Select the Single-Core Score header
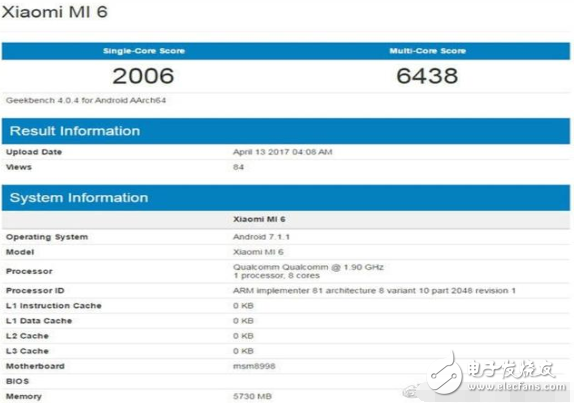 point(144,51)
